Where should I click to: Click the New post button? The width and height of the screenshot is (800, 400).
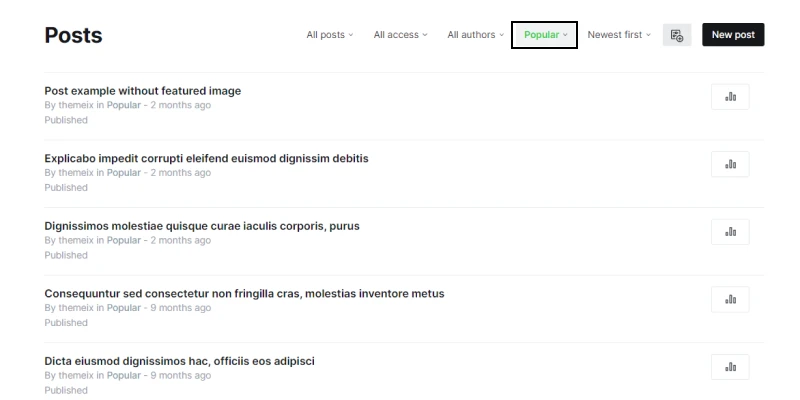pyautogui.click(x=733, y=35)
